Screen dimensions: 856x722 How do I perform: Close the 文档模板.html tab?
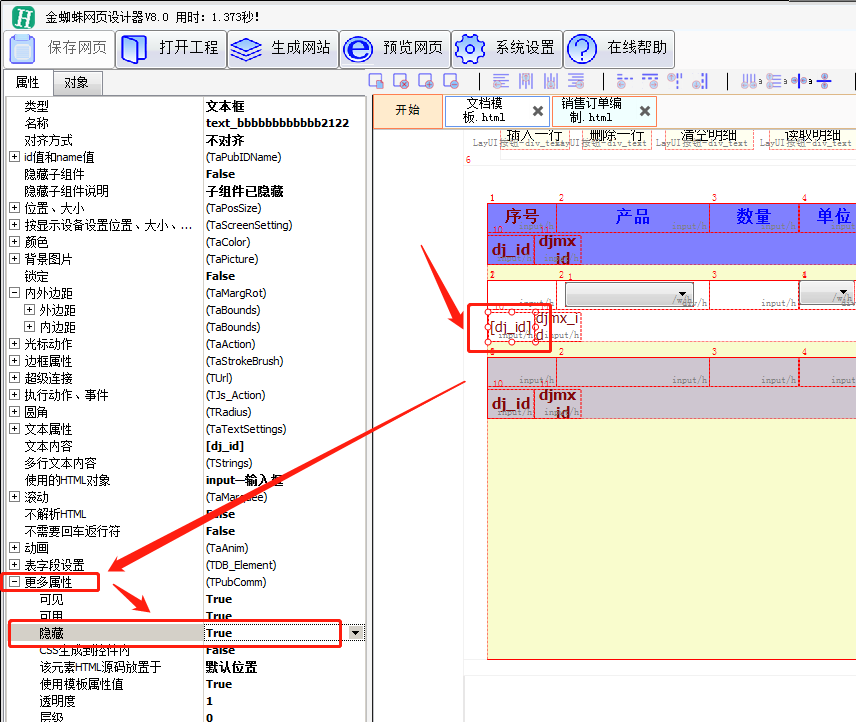click(x=537, y=111)
